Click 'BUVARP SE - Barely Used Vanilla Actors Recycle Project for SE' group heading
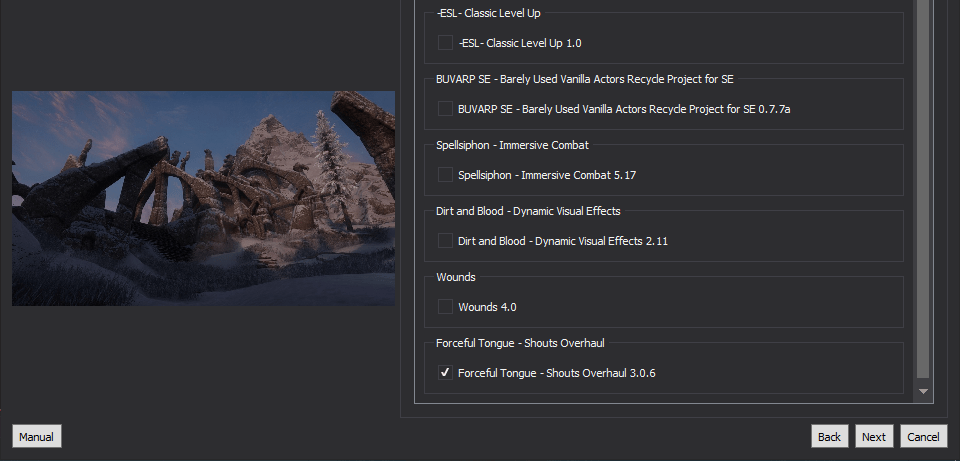Viewport: 960px width, 461px height. point(585,79)
